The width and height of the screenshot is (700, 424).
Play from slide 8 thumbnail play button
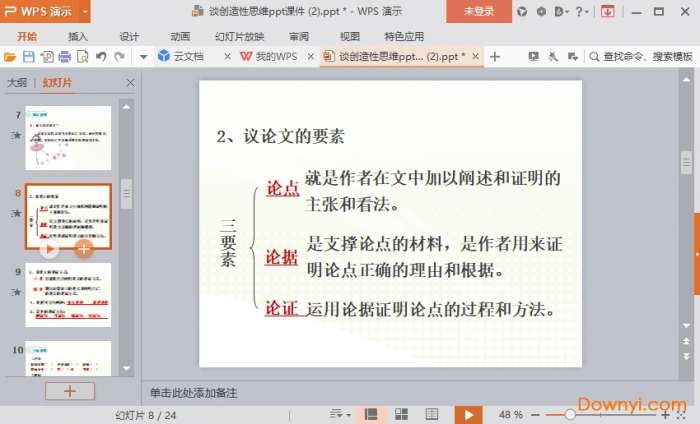[x=49, y=249]
